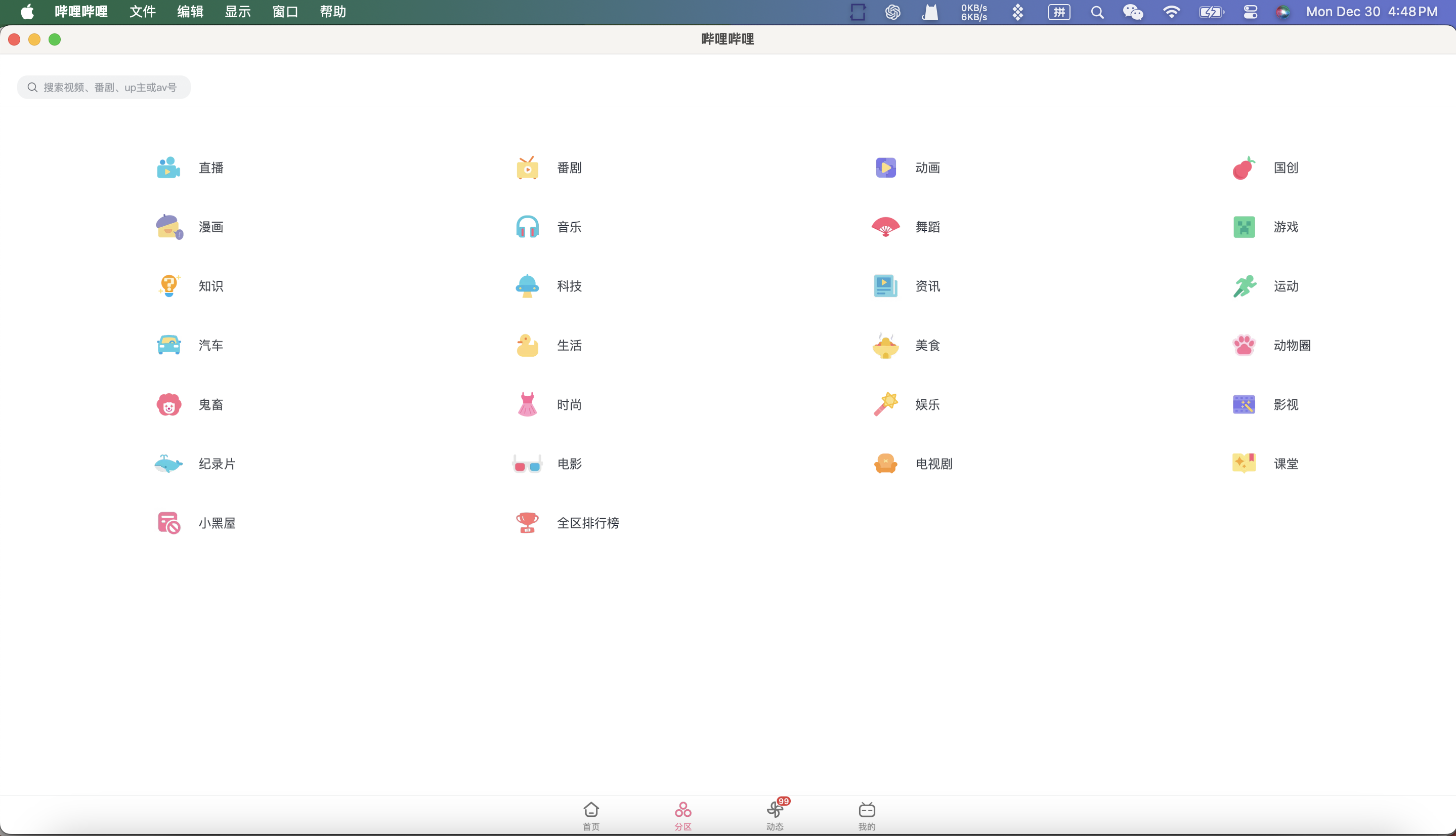
Task: Click the 小黑屋 banned icon
Action: coord(169,523)
